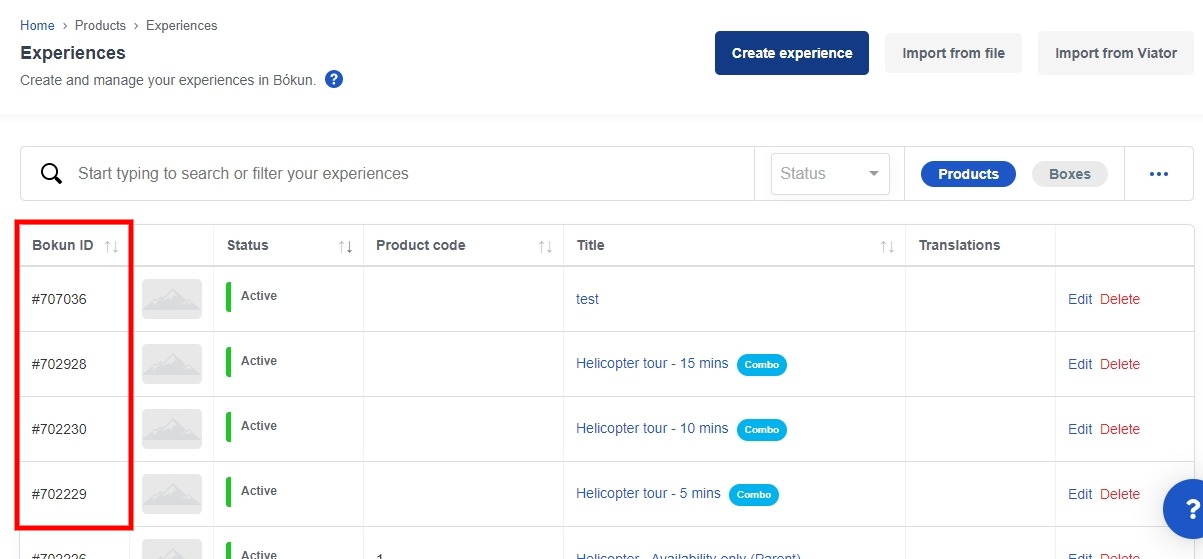
Task: Click the Translations column header
Action: (959, 245)
